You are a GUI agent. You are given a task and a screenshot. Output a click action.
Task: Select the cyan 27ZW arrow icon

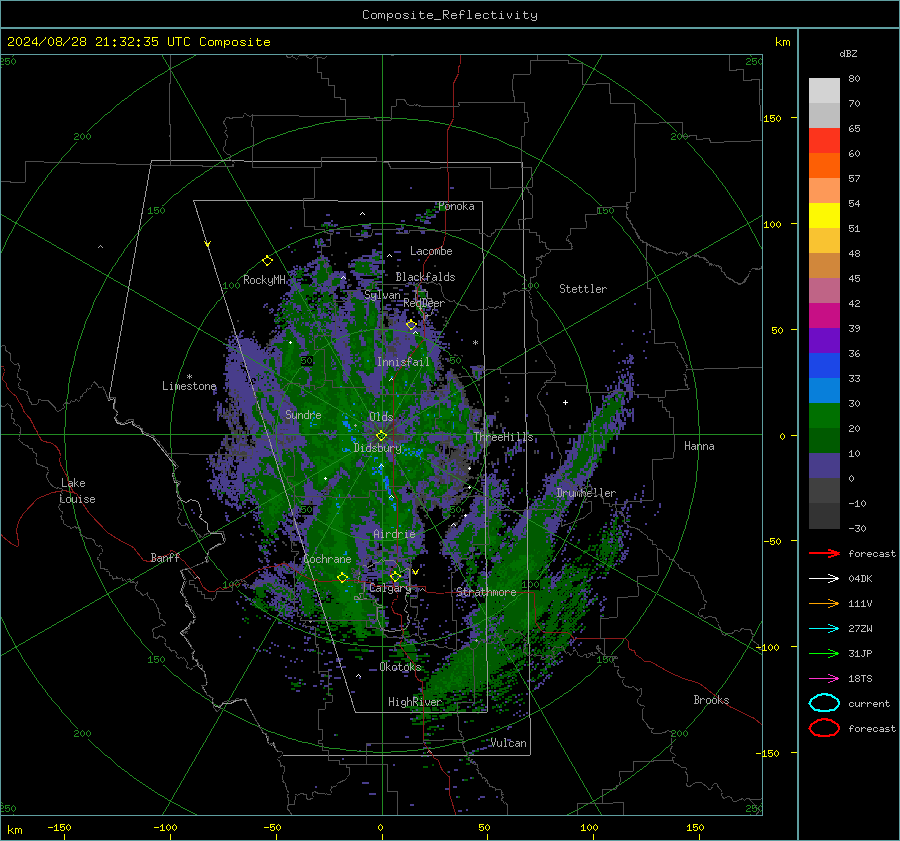coord(824,629)
